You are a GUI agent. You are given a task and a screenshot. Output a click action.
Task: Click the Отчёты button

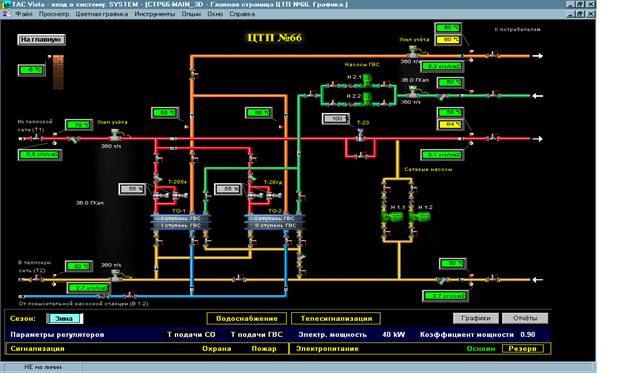[525, 318]
